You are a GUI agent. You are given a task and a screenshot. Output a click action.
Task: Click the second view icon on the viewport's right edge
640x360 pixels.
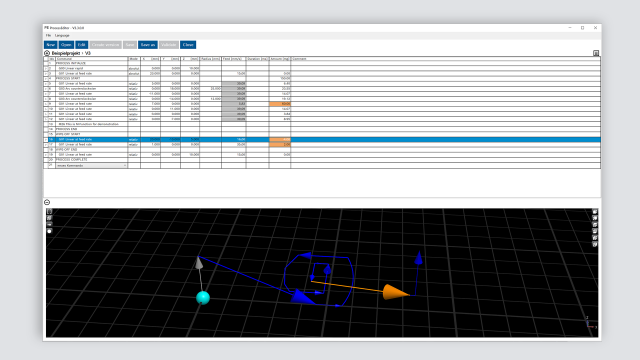[595, 218]
